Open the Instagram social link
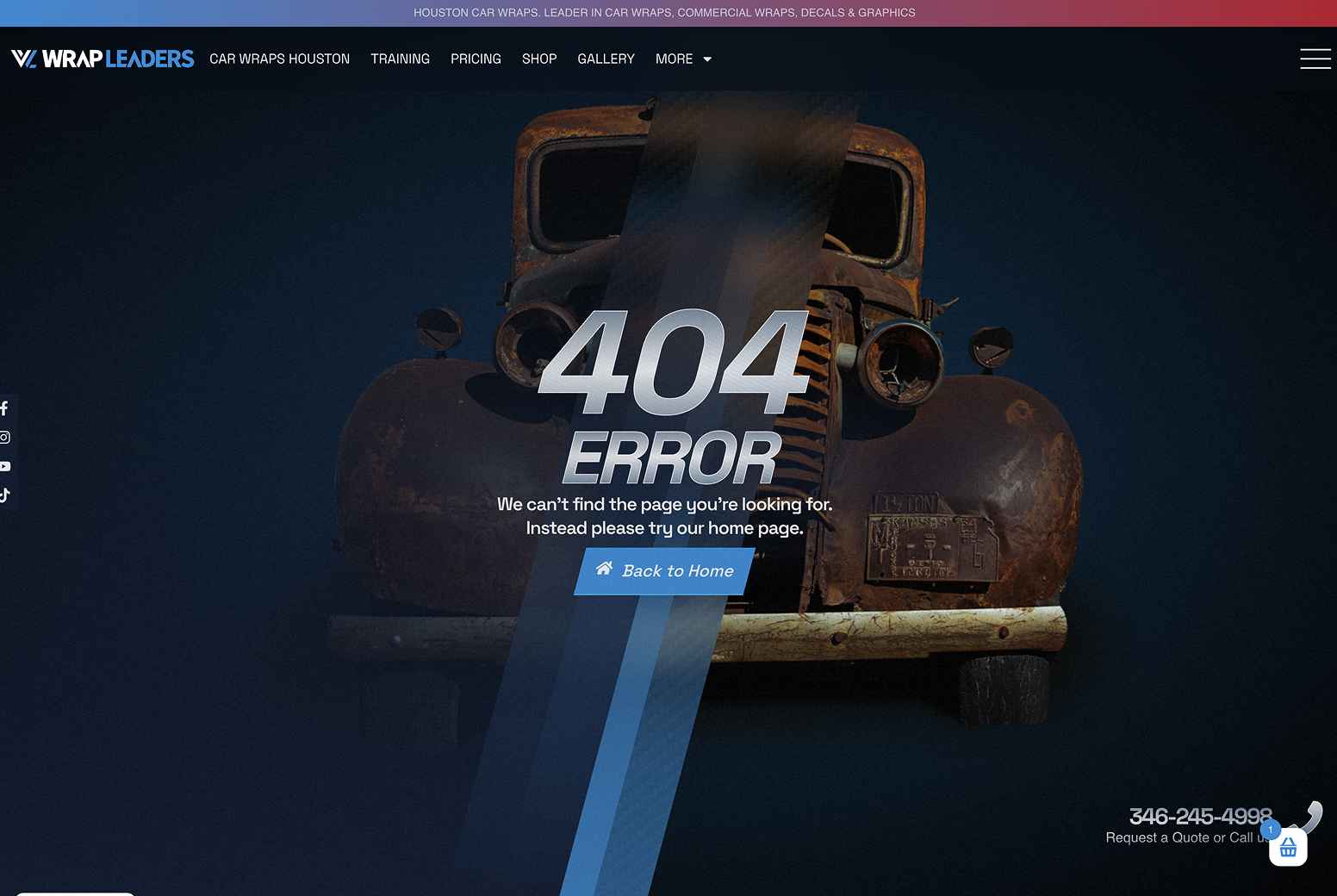This screenshot has height=896, width=1337. pyautogui.click(x=4, y=438)
